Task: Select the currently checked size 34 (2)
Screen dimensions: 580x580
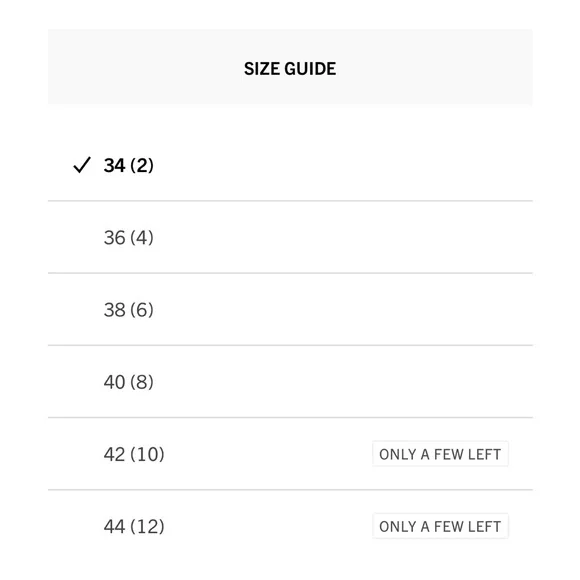Action: (x=290, y=165)
